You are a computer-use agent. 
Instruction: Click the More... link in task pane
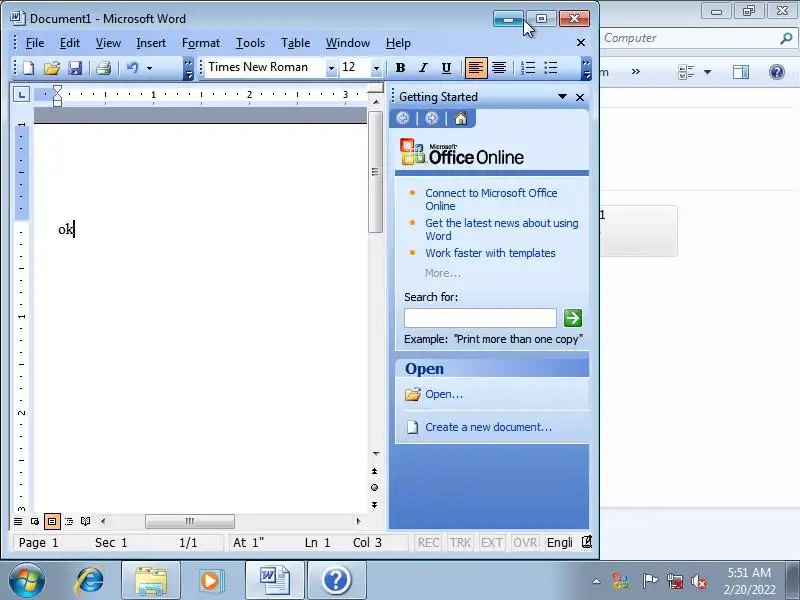[x=443, y=273]
